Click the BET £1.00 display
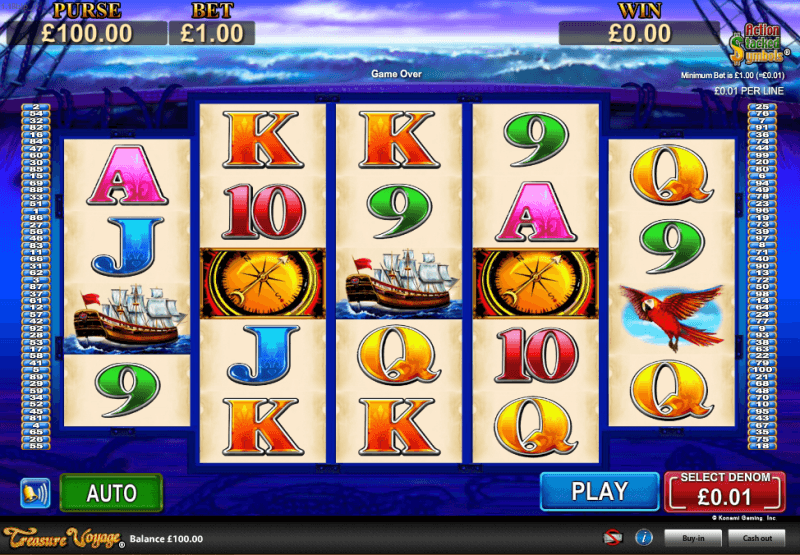Image resolution: width=800 pixels, height=555 pixels. pos(212,33)
